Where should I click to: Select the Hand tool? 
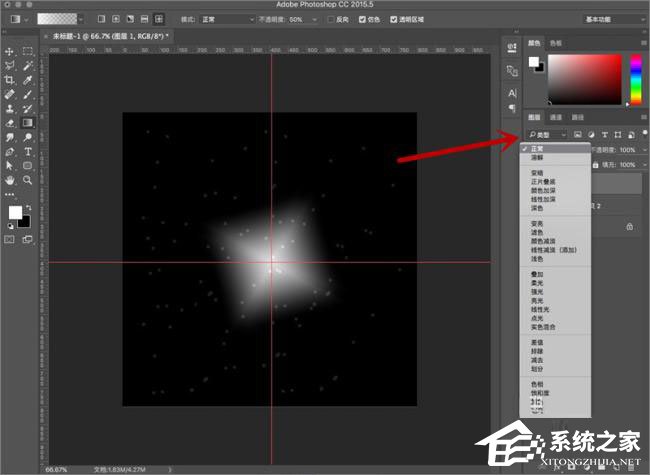(x=9, y=180)
